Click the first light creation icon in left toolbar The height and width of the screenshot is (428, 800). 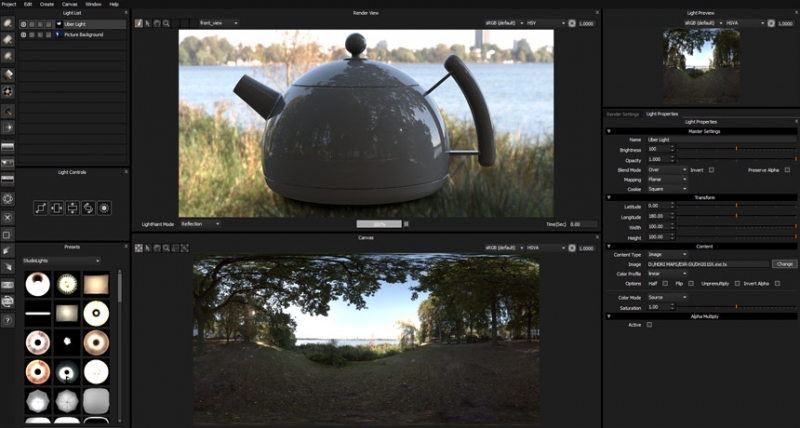coord(8,23)
